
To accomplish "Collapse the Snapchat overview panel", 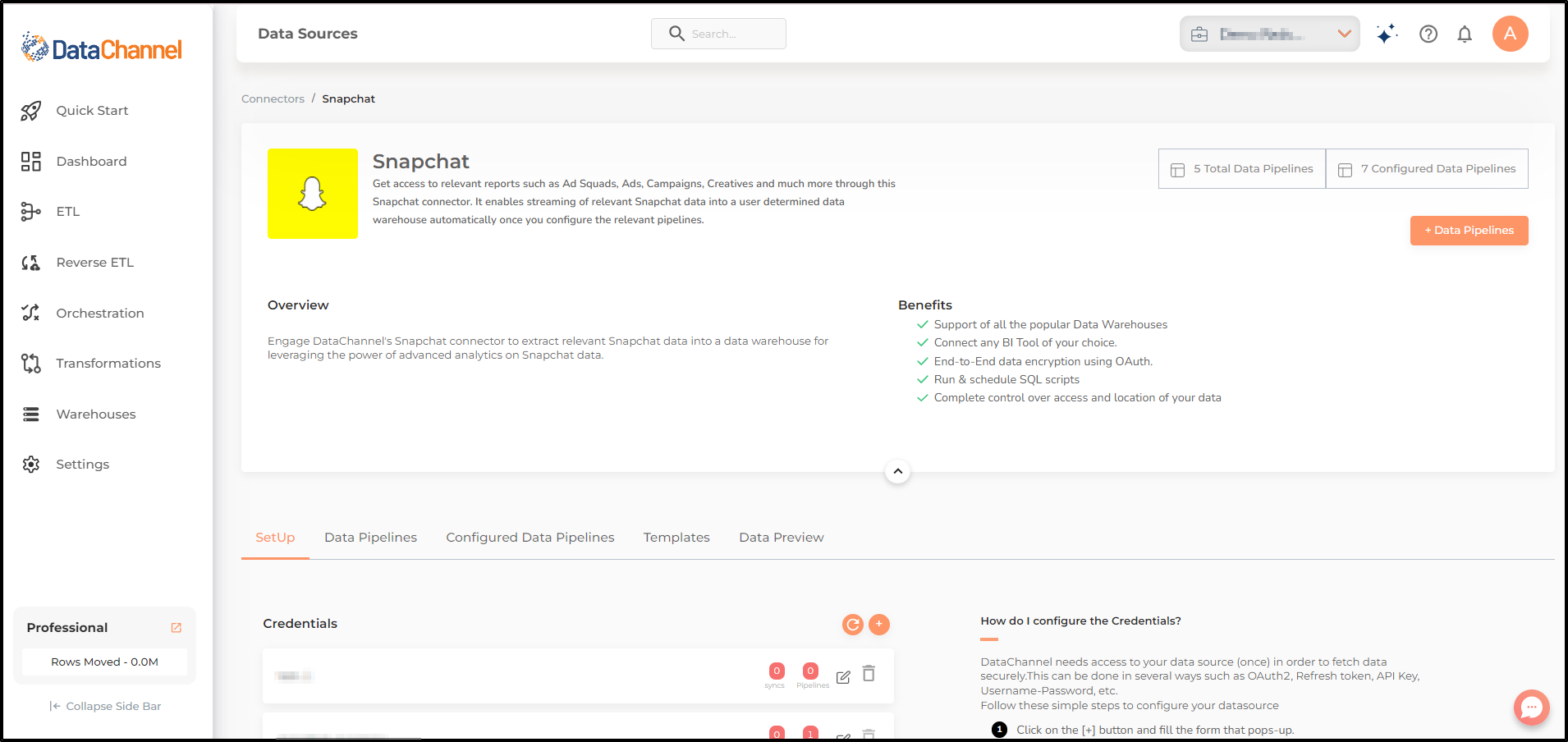I will (898, 471).
